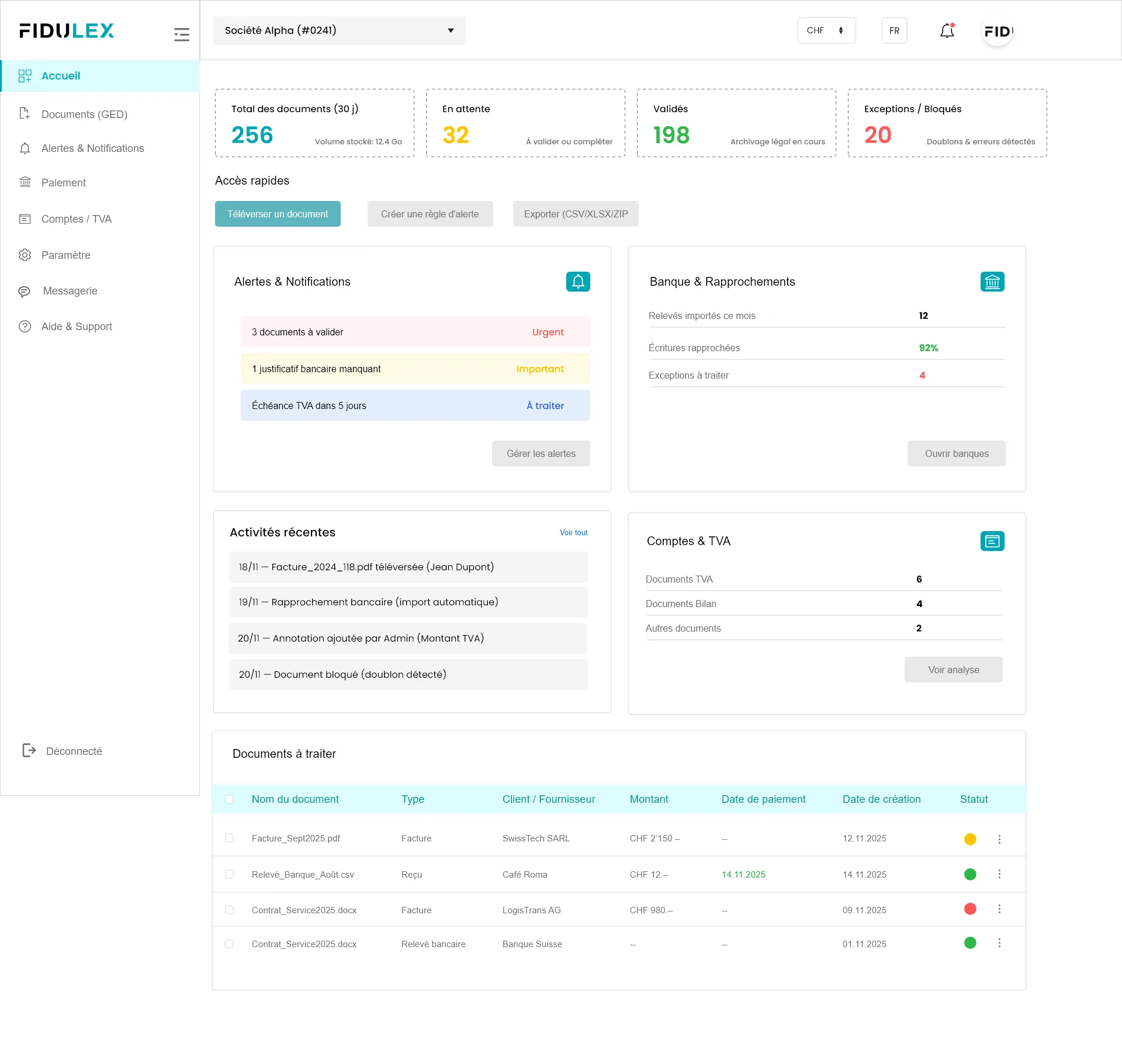Click the FID user avatar
Screen dimensions: 1122x1064
tap(998, 32)
